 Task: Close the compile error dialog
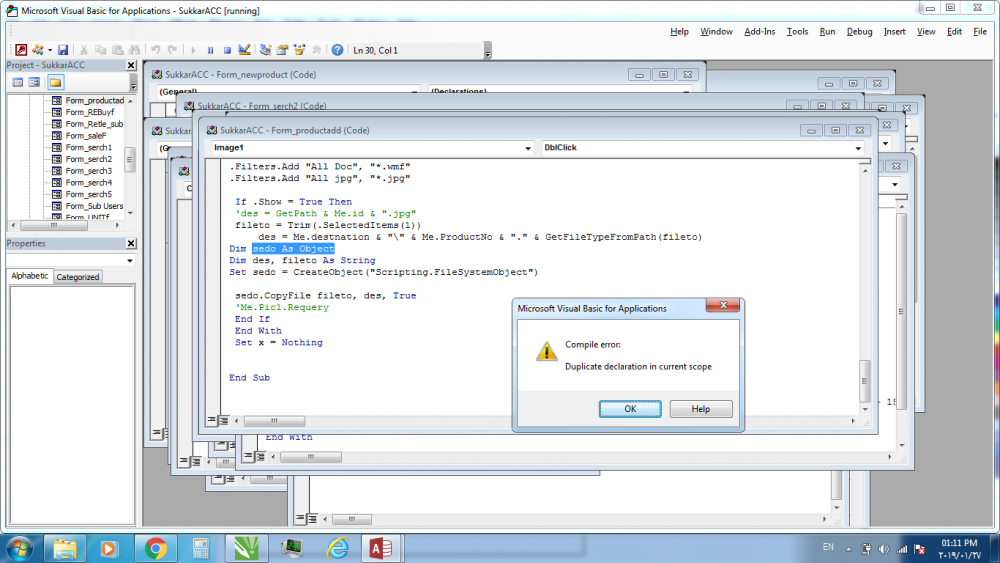tap(723, 305)
